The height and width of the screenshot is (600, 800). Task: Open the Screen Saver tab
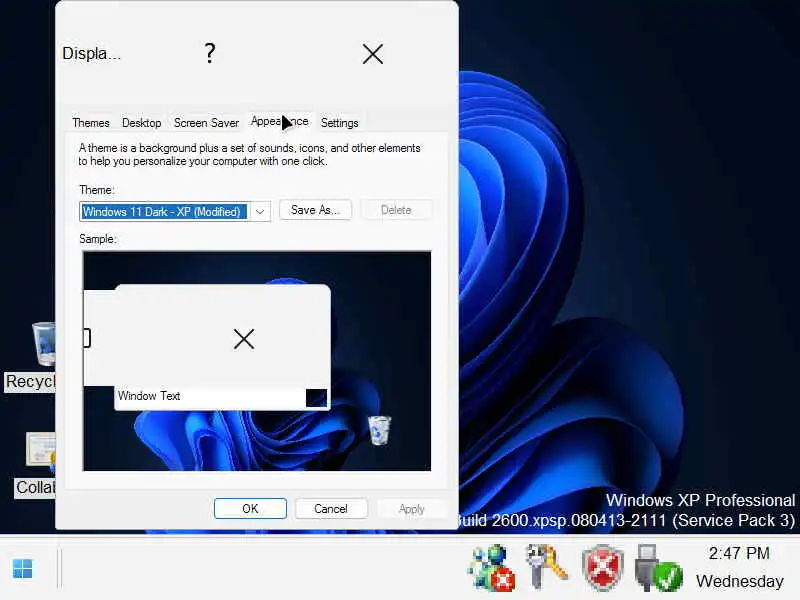point(206,123)
